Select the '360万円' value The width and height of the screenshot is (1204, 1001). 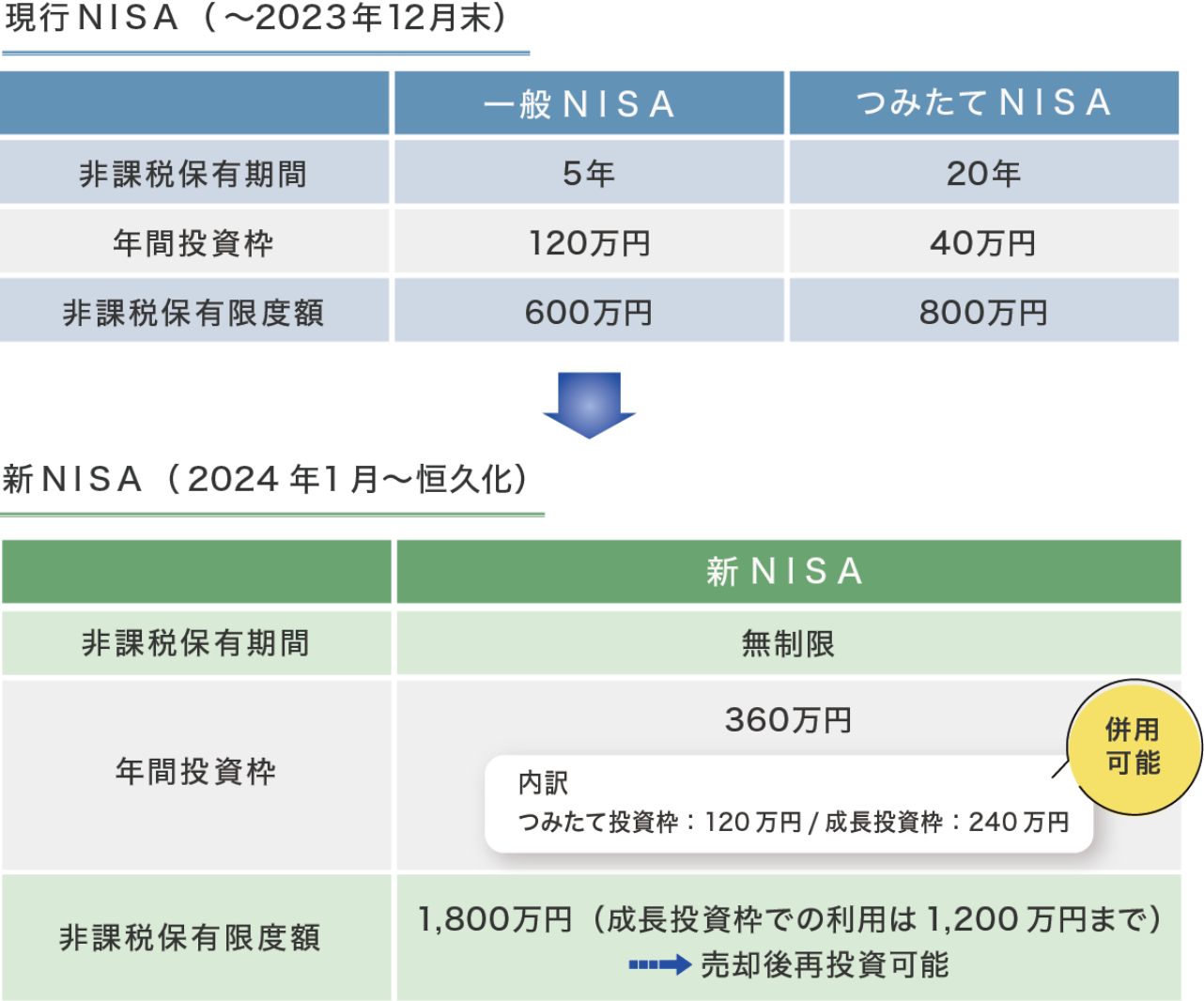coord(788,720)
